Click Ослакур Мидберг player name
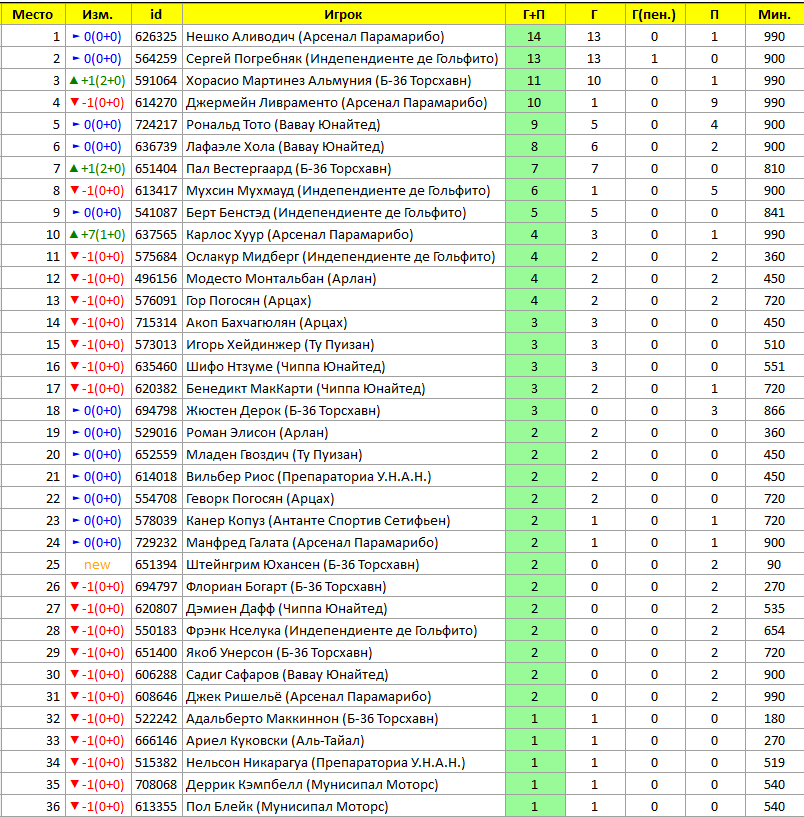 coord(341,256)
